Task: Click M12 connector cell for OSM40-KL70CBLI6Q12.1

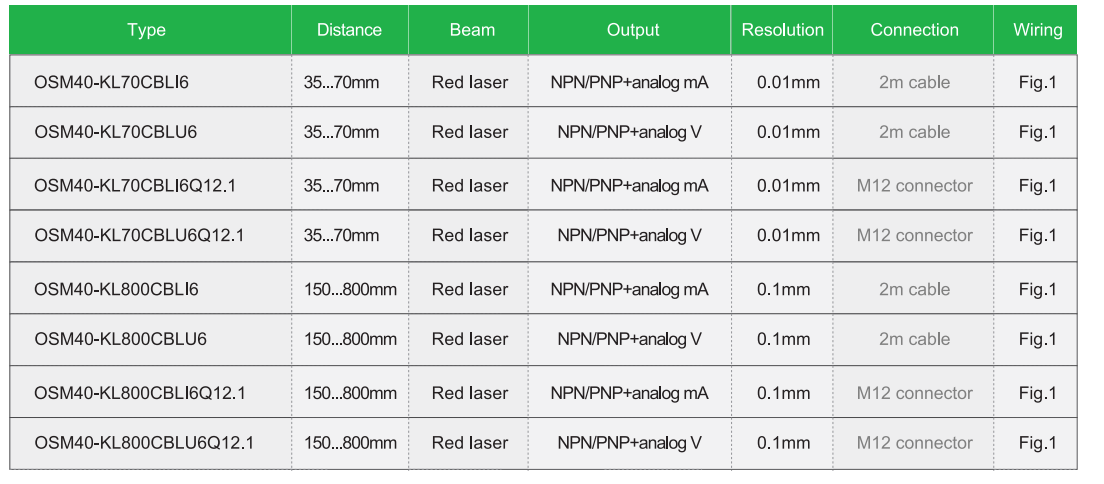Action: 914,186
